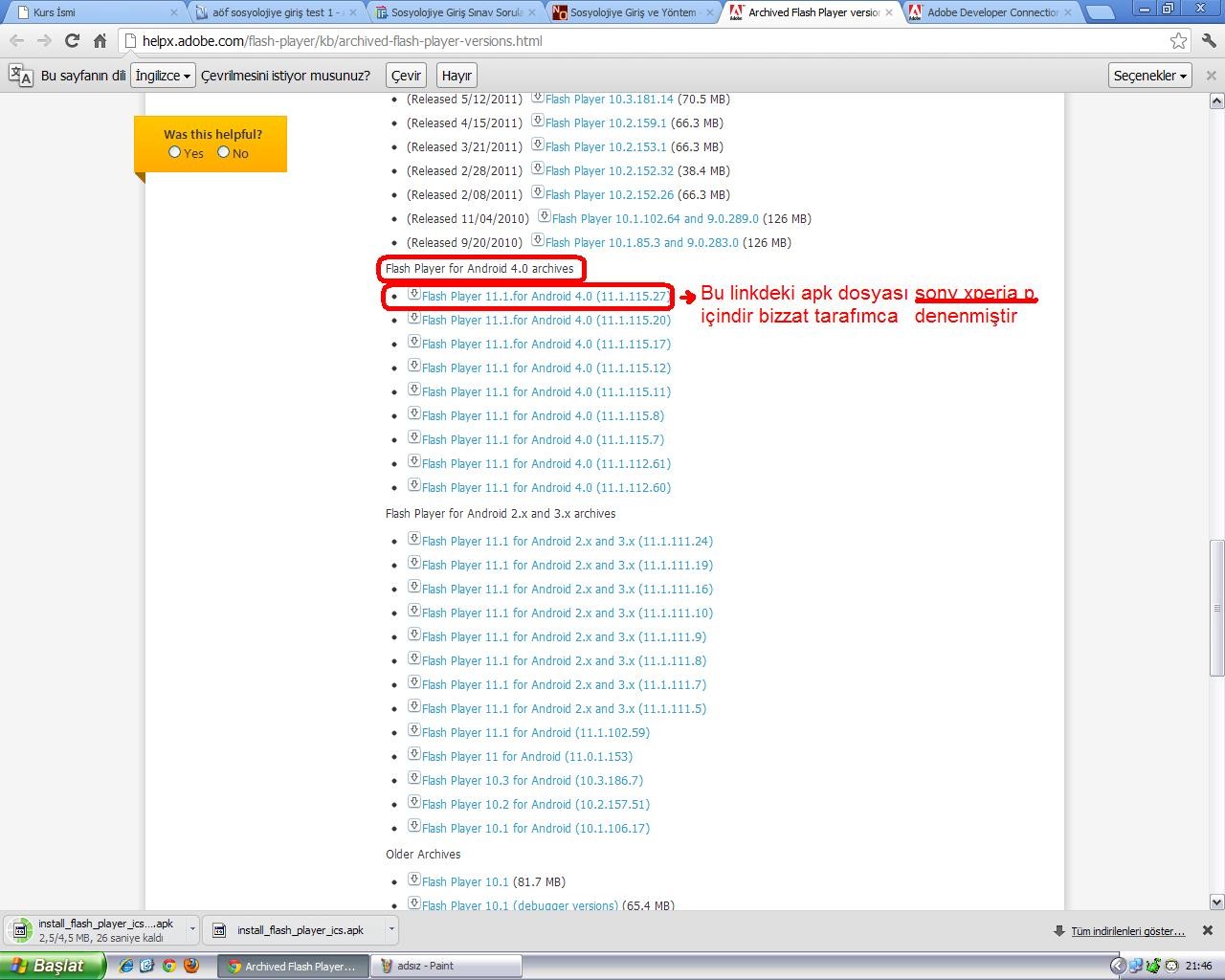Select No for Was this helpful

click(223, 152)
